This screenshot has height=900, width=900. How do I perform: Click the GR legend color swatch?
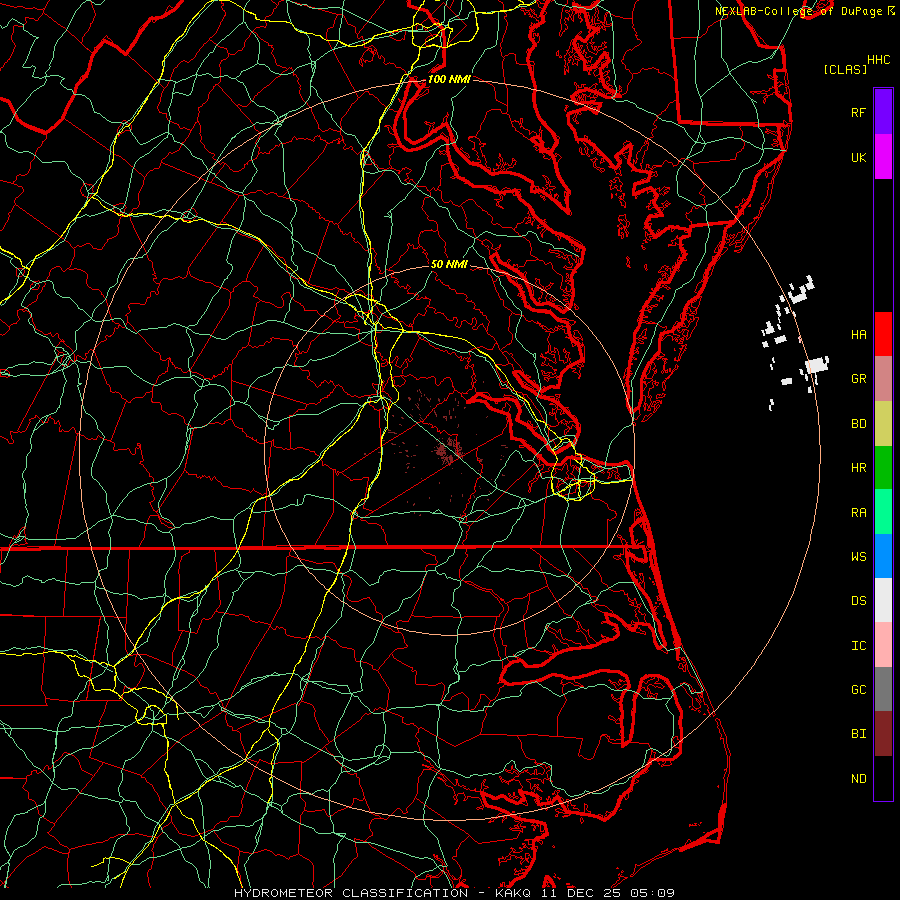point(883,378)
